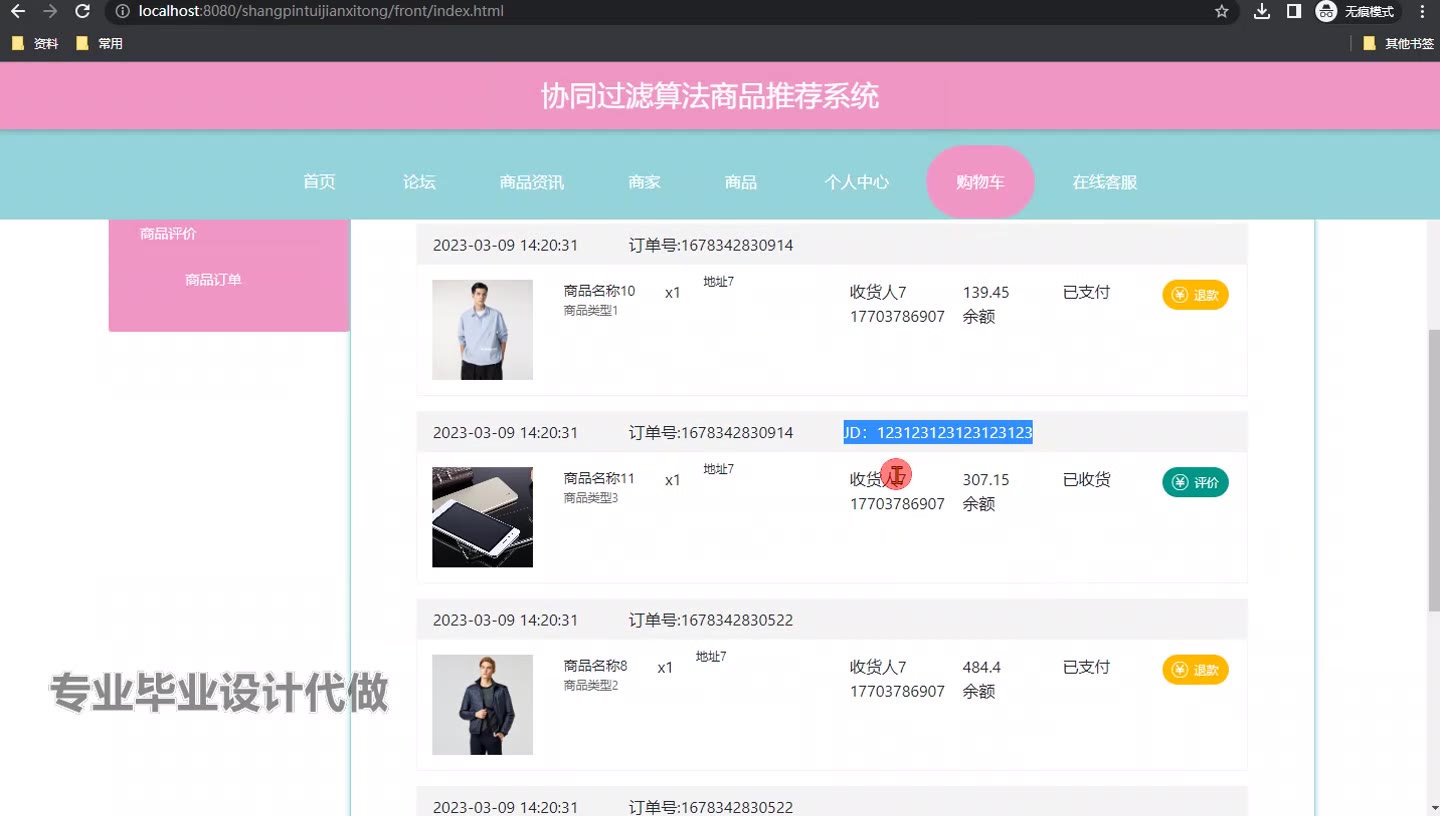Bookmark this page with the star icon
This screenshot has height=816, width=1440.
coord(1221,12)
